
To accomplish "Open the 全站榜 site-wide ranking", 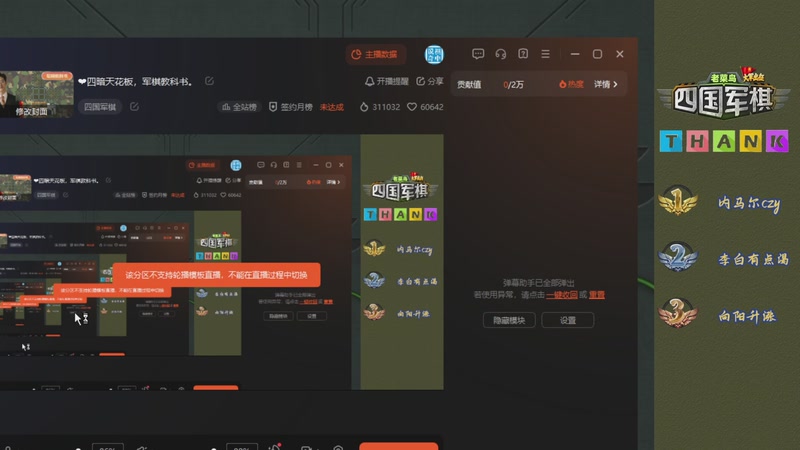I will tap(239, 107).
